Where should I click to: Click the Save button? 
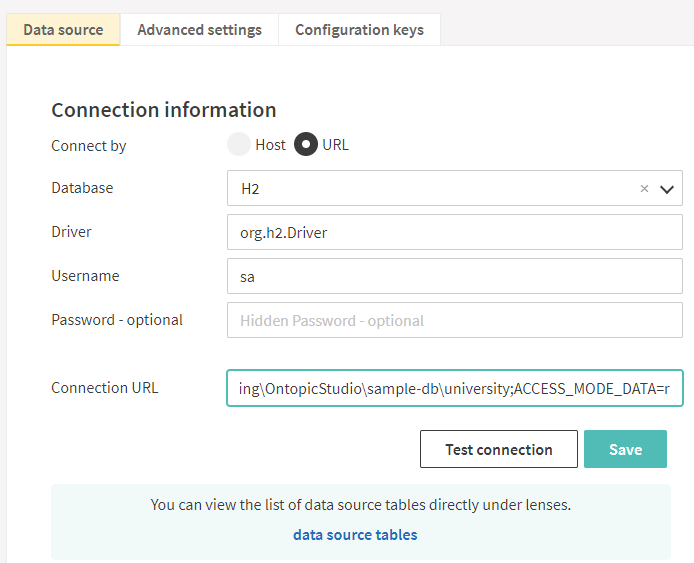[625, 449]
